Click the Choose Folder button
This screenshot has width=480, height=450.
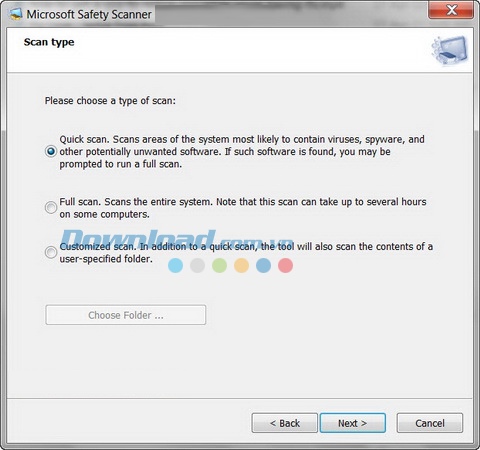(x=126, y=315)
